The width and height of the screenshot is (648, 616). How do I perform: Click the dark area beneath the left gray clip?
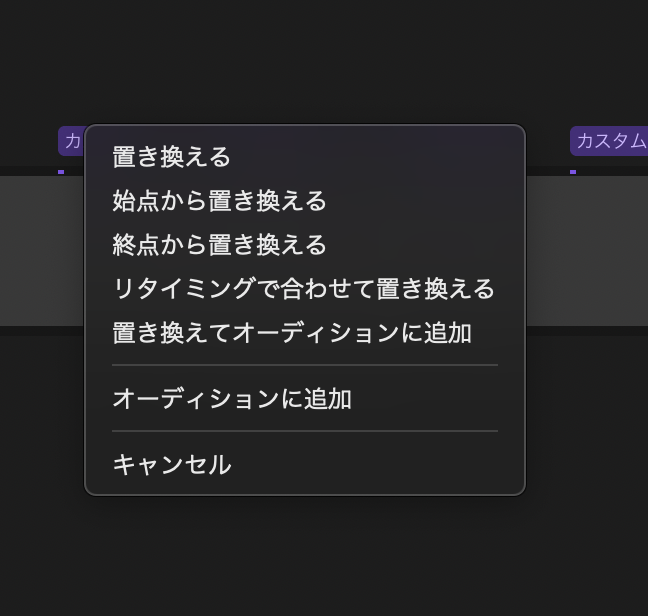[x=42, y=420]
